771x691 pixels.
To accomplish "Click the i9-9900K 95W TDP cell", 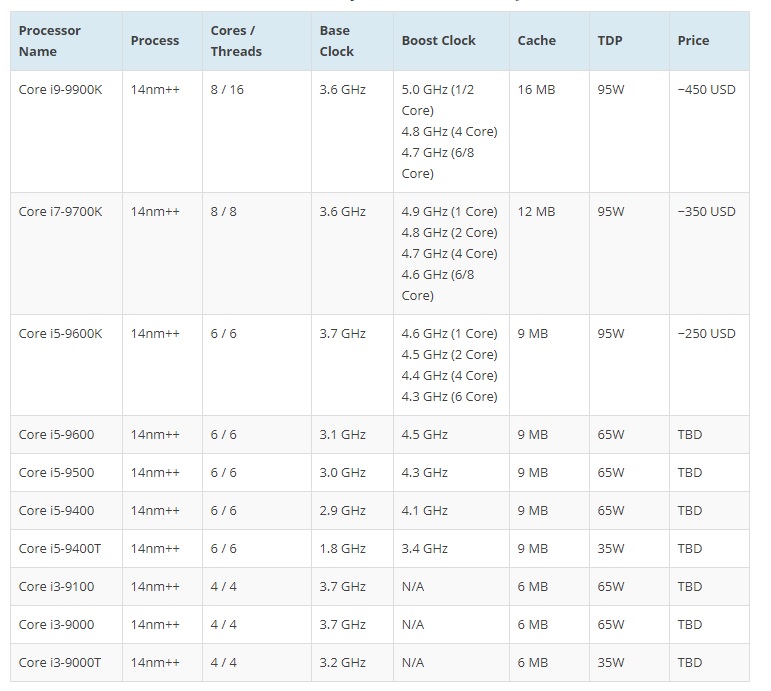I will [629, 131].
